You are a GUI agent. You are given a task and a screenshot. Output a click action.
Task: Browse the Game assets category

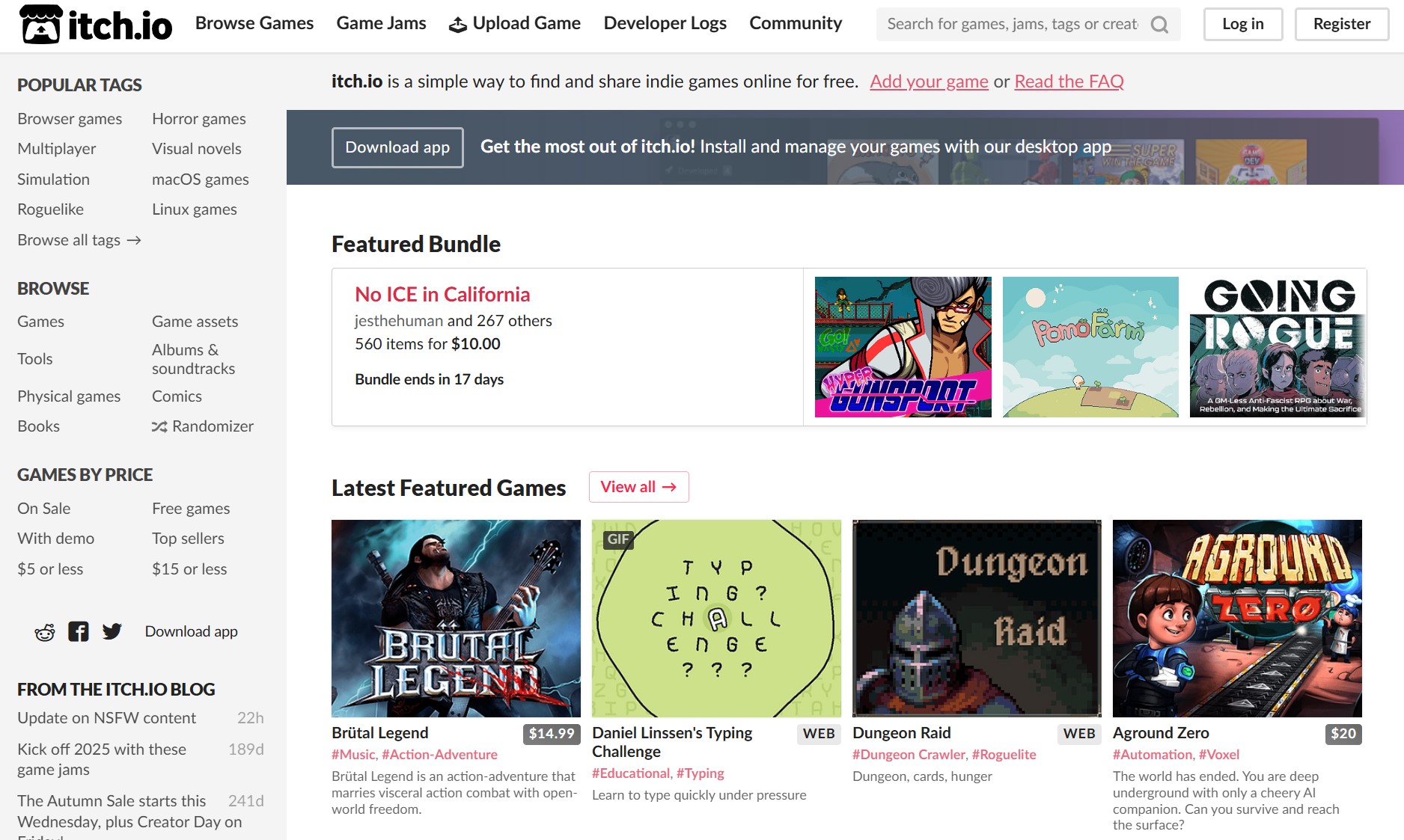coord(195,322)
